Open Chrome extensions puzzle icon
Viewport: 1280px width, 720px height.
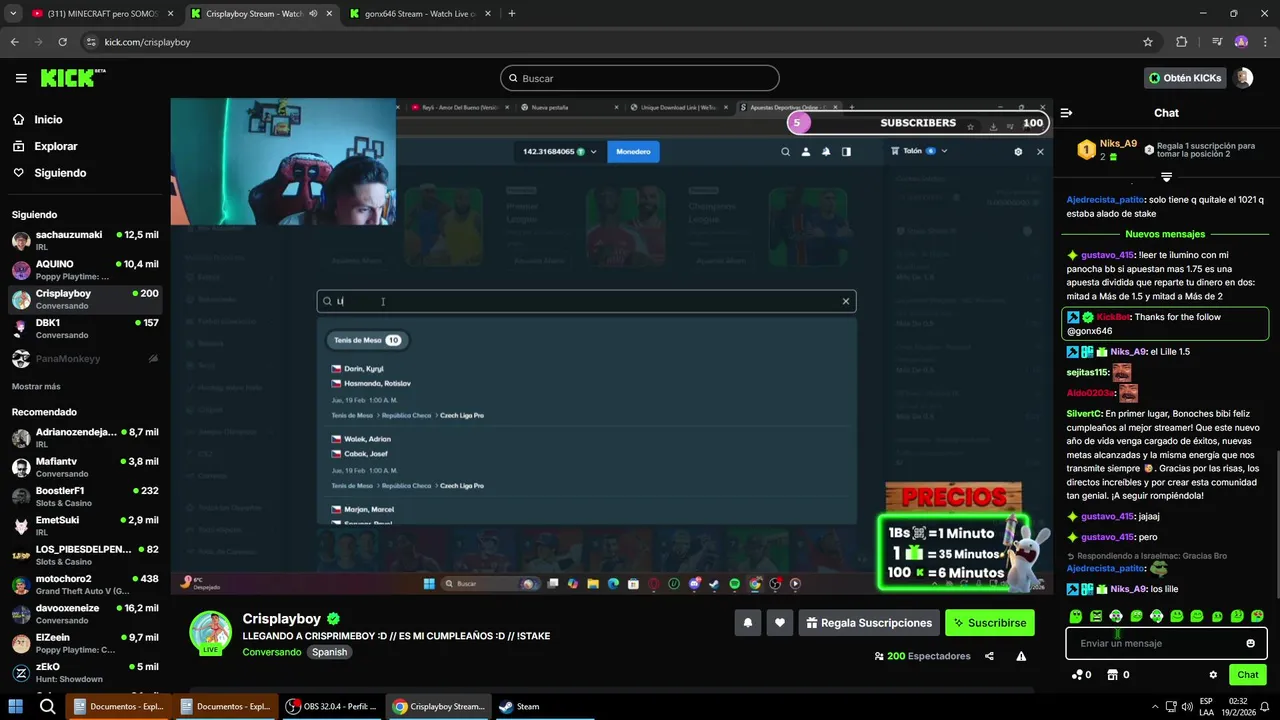click(1182, 42)
